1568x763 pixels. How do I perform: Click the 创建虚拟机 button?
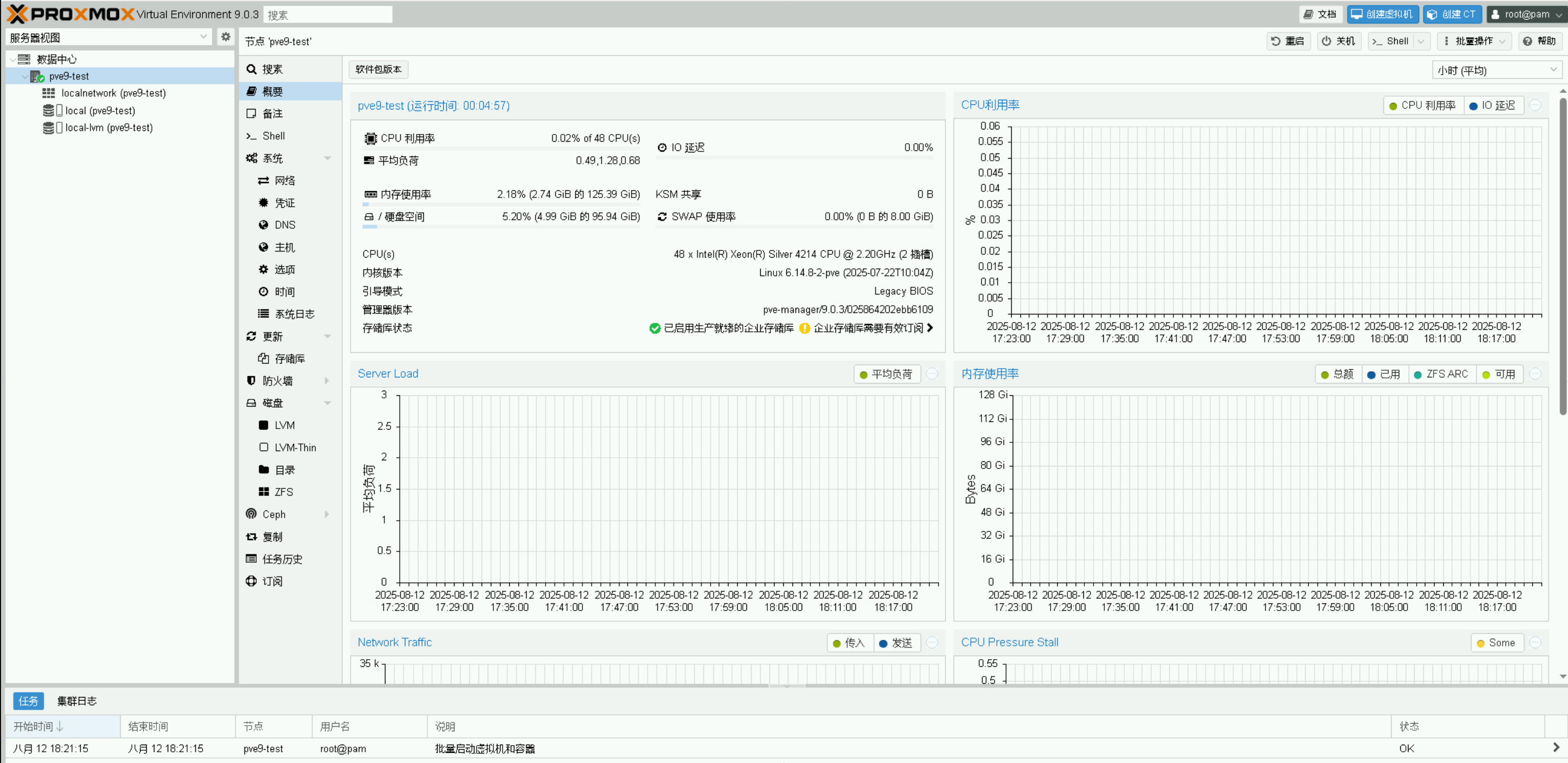point(1383,14)
